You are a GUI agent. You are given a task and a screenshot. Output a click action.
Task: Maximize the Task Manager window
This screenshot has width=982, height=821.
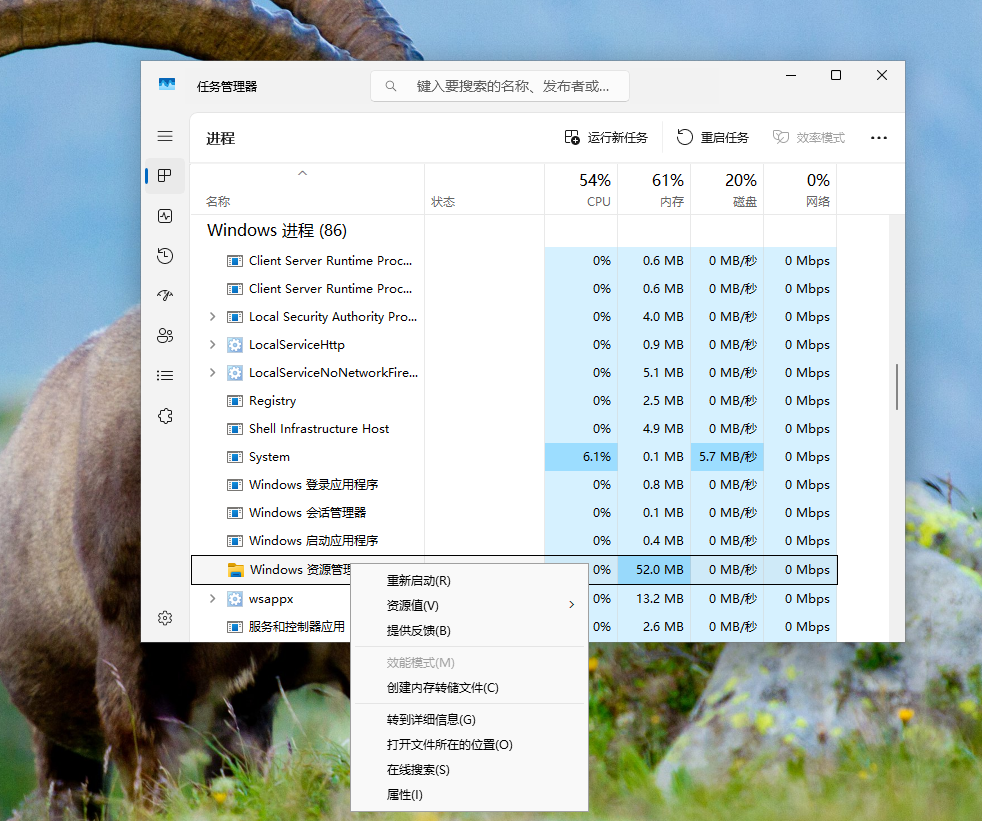835,75
